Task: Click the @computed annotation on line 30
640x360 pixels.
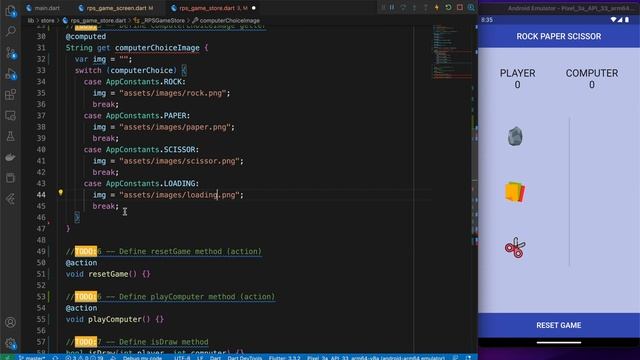Action: 86,37
